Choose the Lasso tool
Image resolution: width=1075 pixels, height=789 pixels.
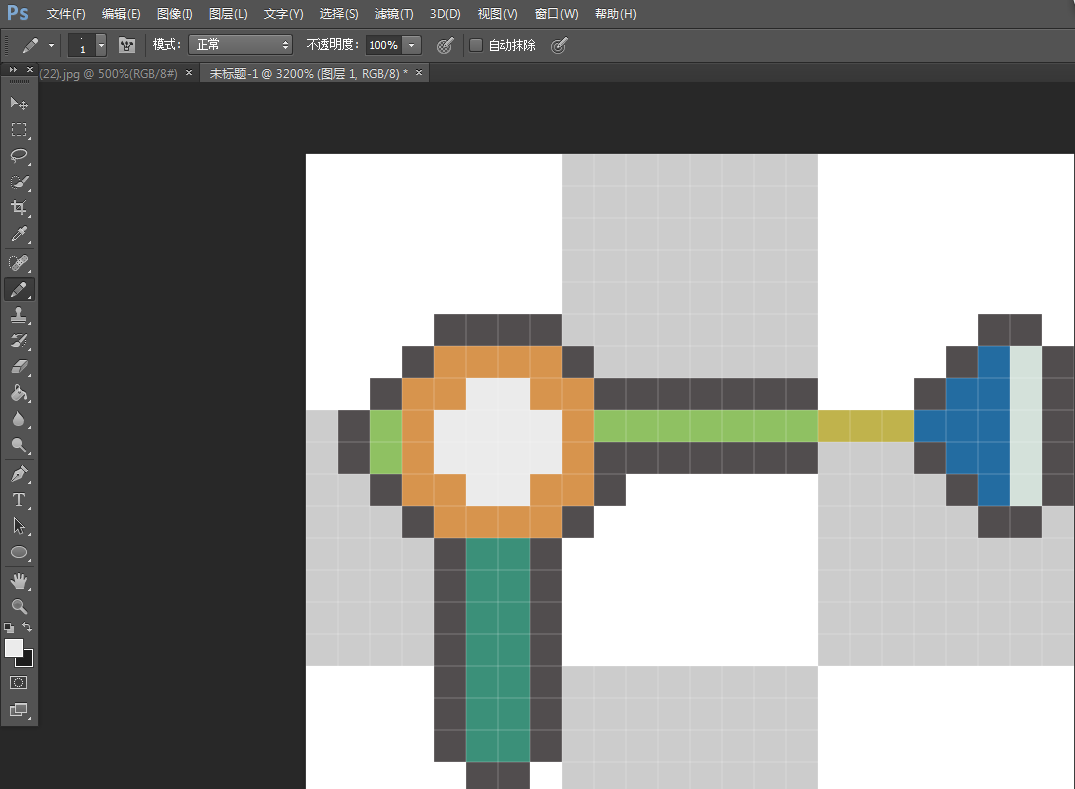[x=19, y=156]
